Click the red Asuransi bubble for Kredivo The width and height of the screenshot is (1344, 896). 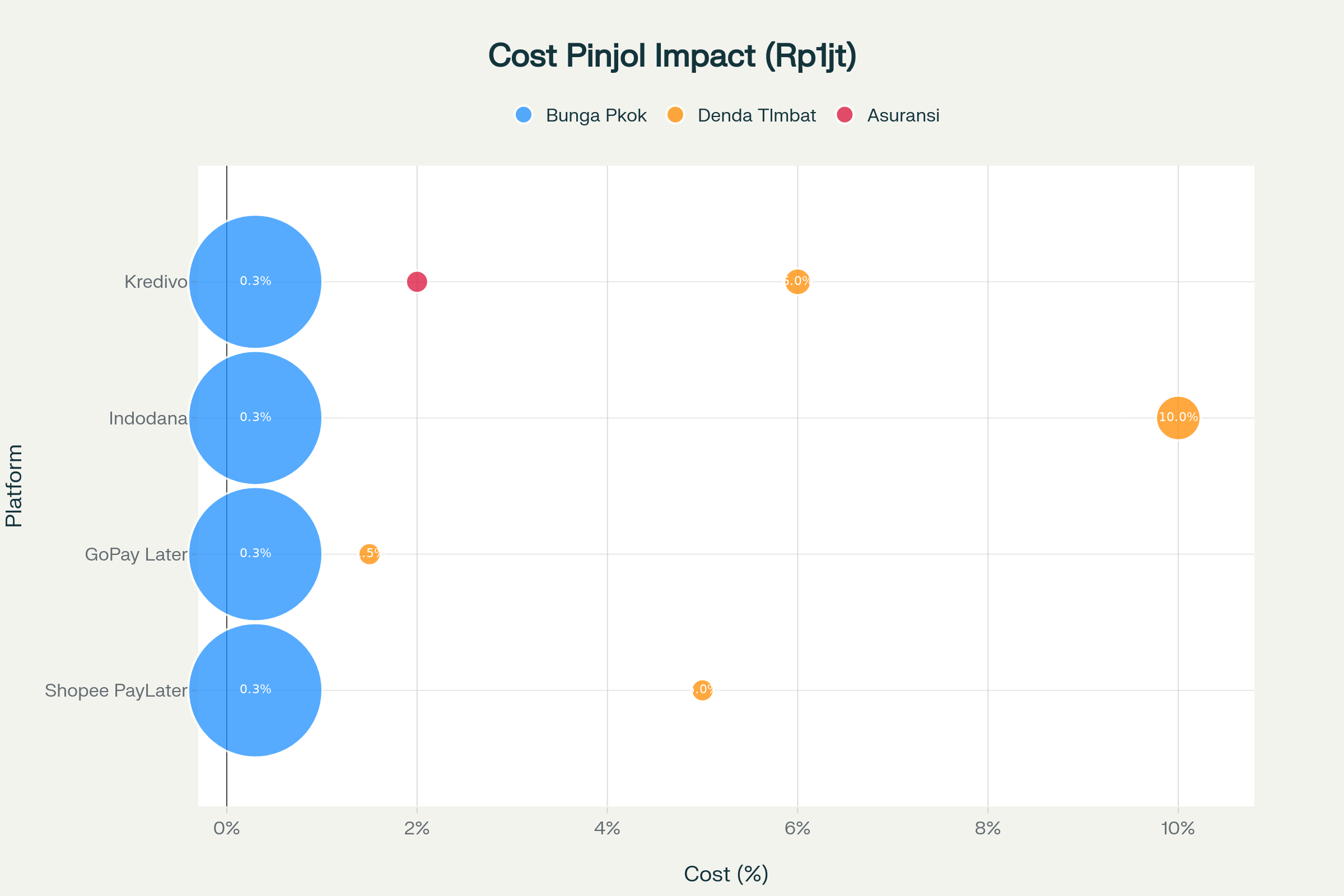pos(417,282)
